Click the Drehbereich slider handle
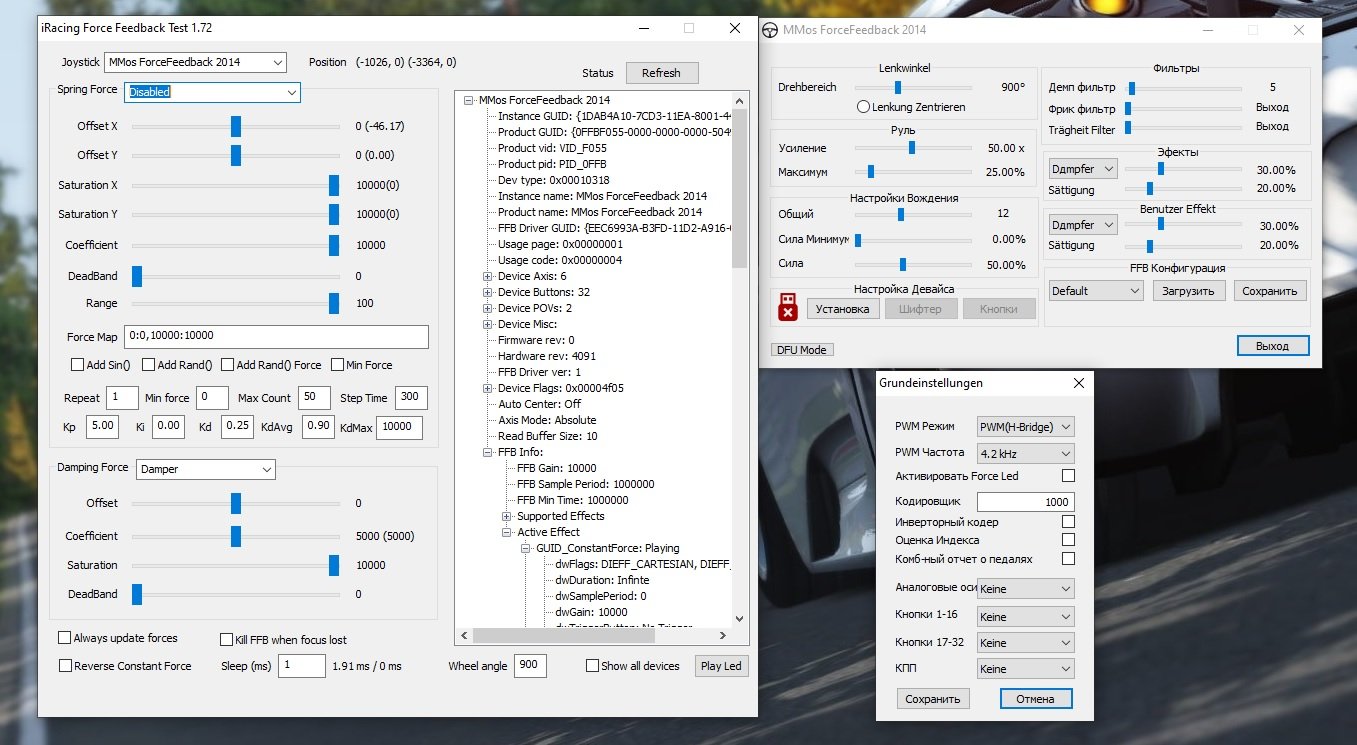The image size is (1357, 745). click(x=898, y=87)
